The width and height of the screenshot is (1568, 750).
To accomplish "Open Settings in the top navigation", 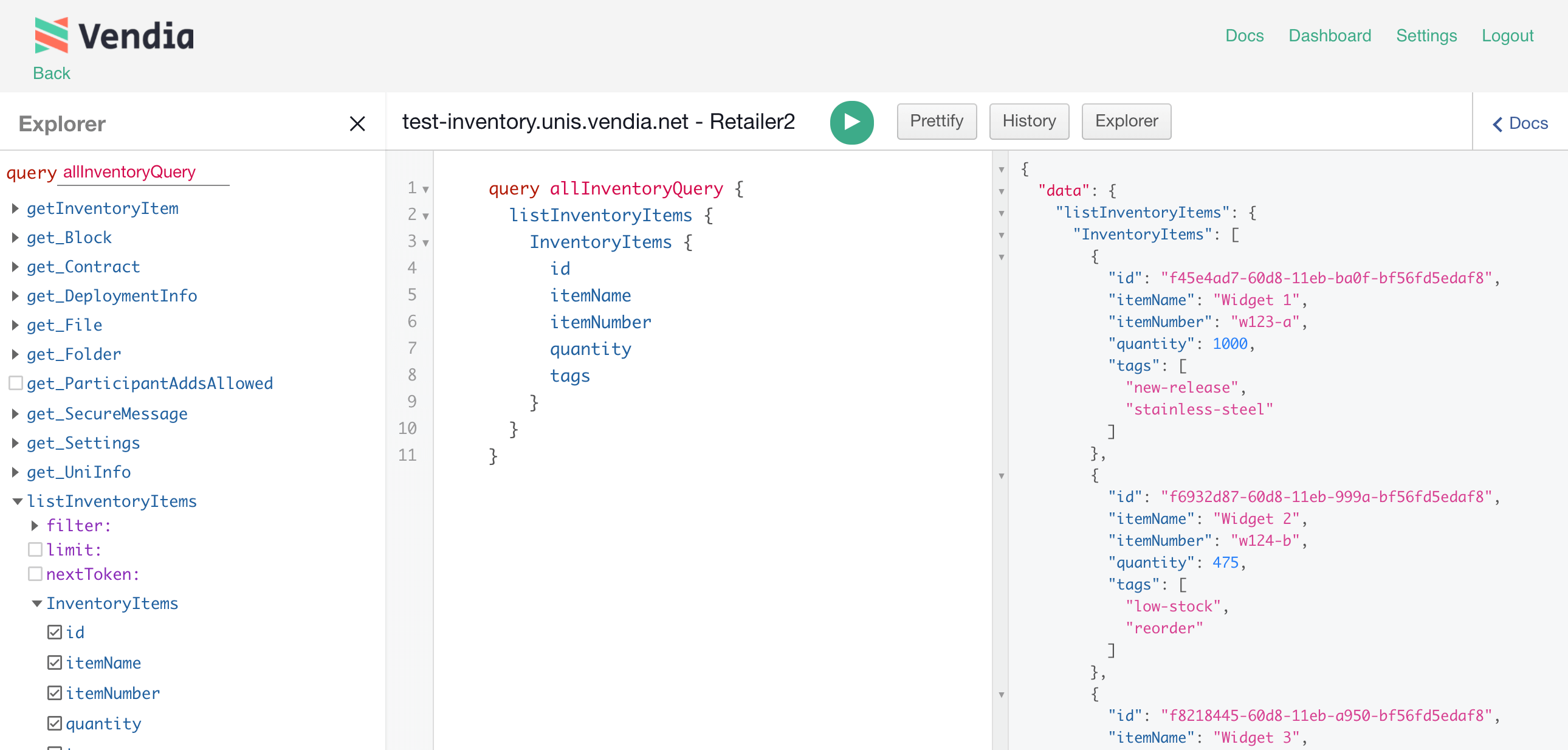I will point(1426,35).
